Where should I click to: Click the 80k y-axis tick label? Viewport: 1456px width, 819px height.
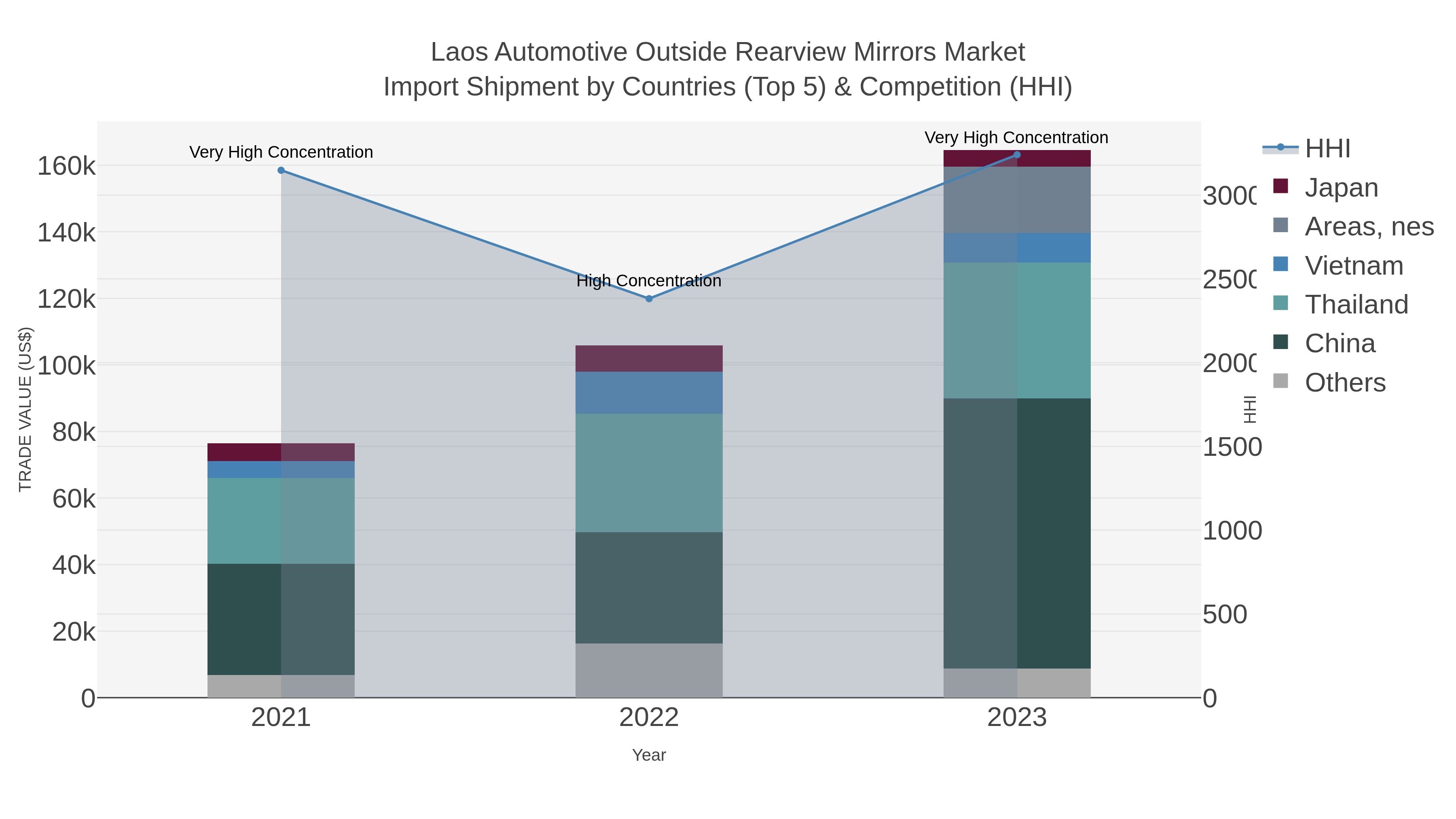coord(74,432)
